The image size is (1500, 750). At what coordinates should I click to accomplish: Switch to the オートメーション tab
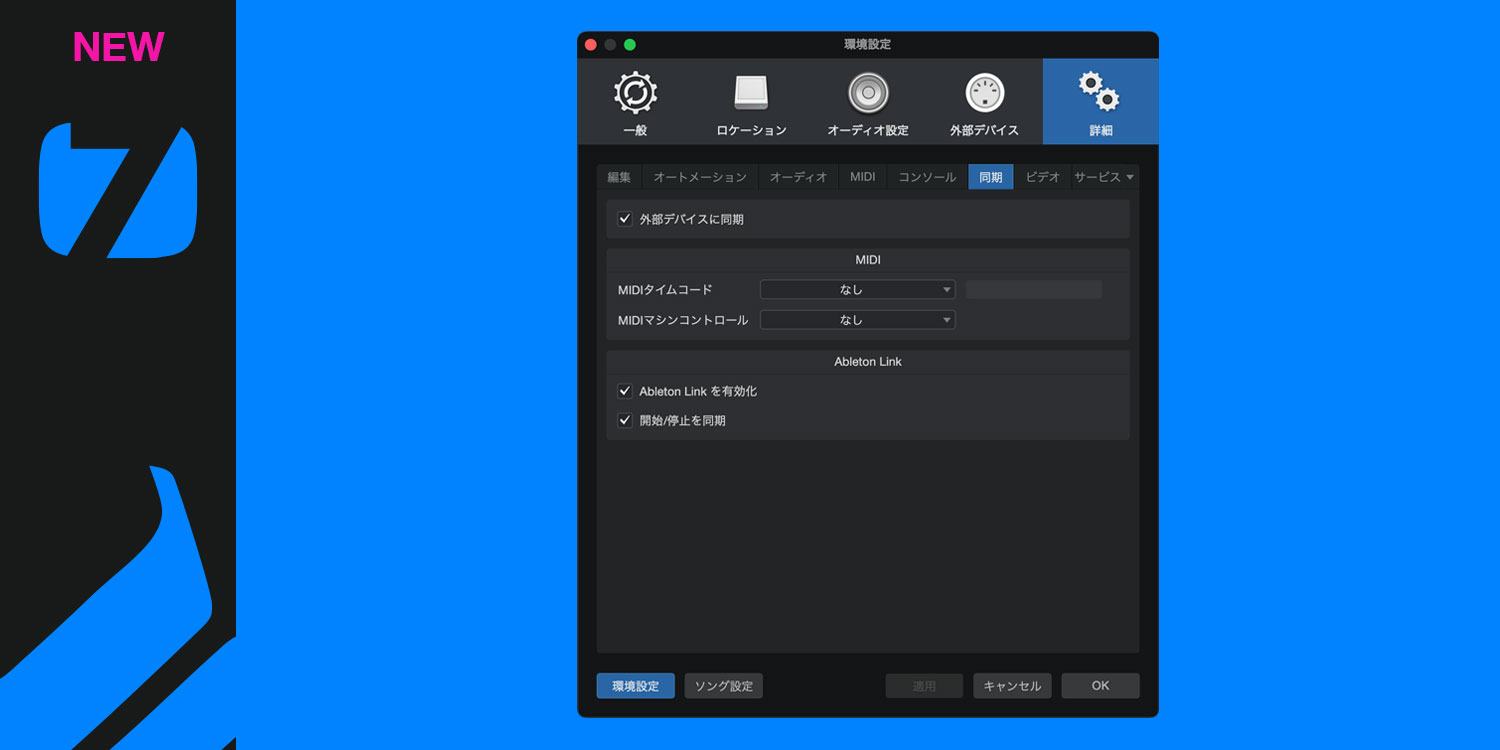click(x=700, y=177)
